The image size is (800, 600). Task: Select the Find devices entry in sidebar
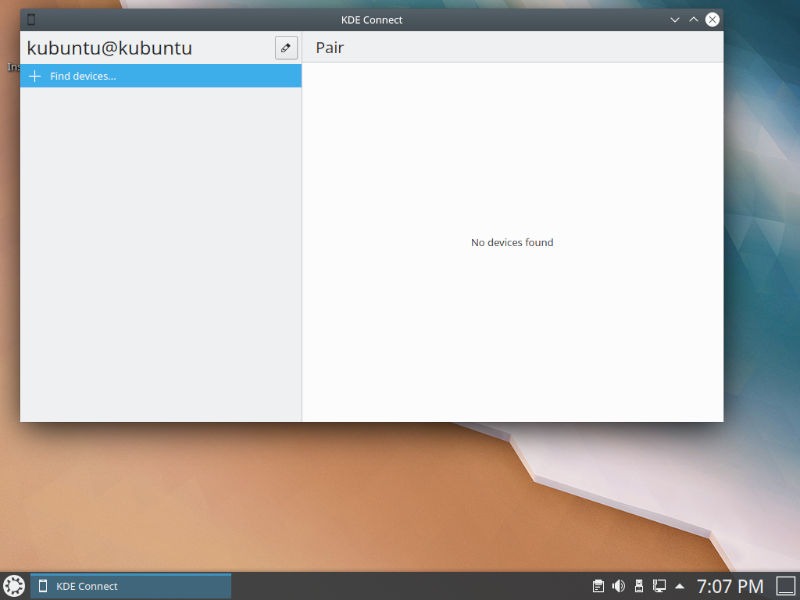pos(82,76)
